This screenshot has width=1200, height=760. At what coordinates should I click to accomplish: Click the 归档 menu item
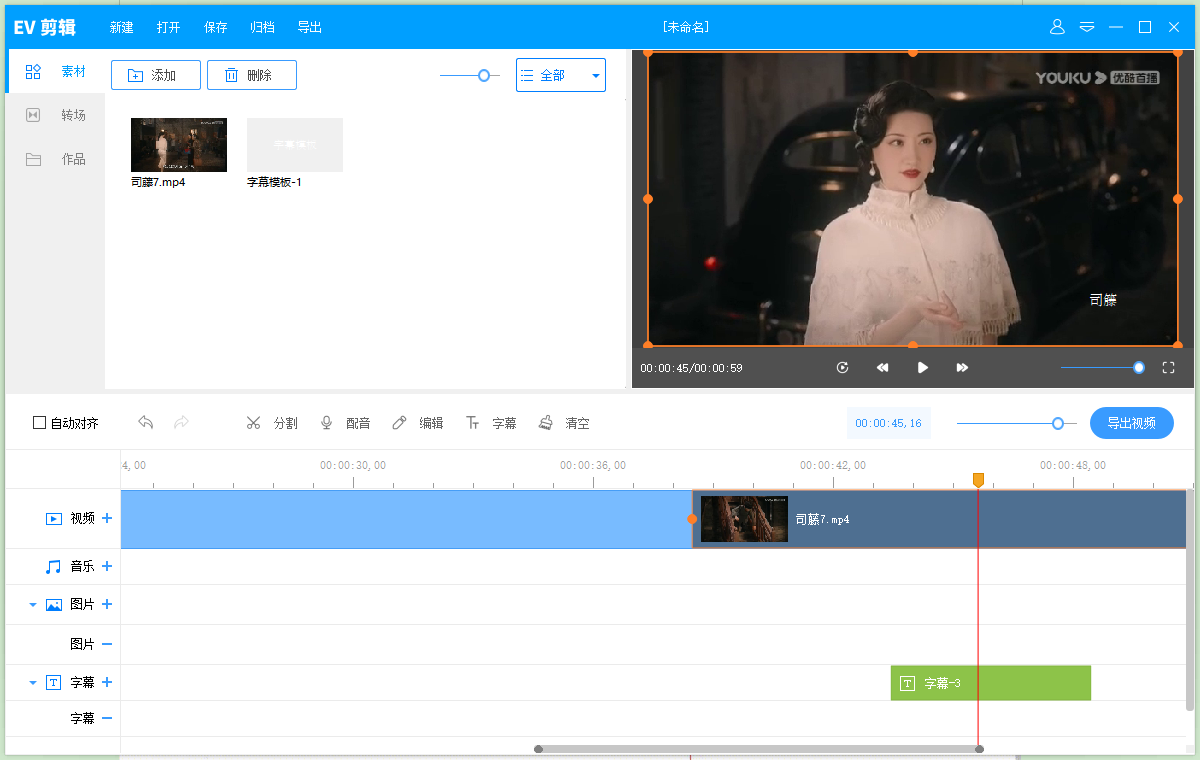pos(262,28)
